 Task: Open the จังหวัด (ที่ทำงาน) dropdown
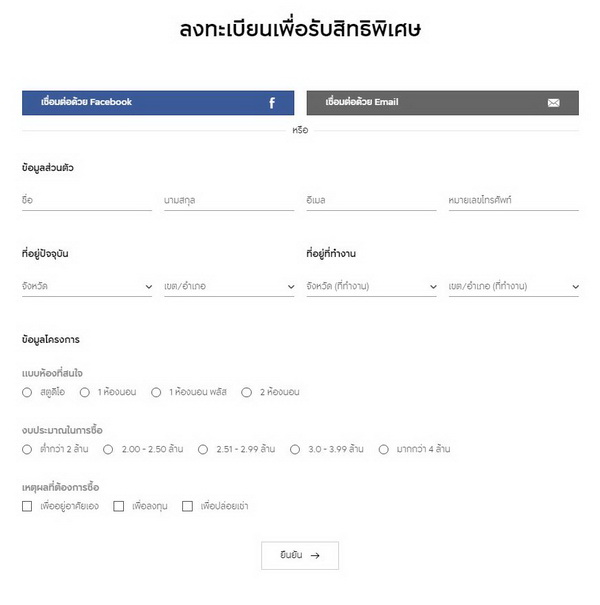tap(371, 287)
